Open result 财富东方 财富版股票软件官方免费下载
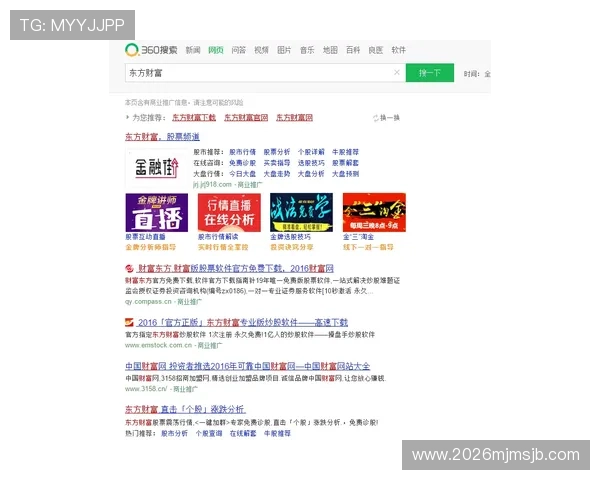This screenshot has height=480, width=600. 236,268
